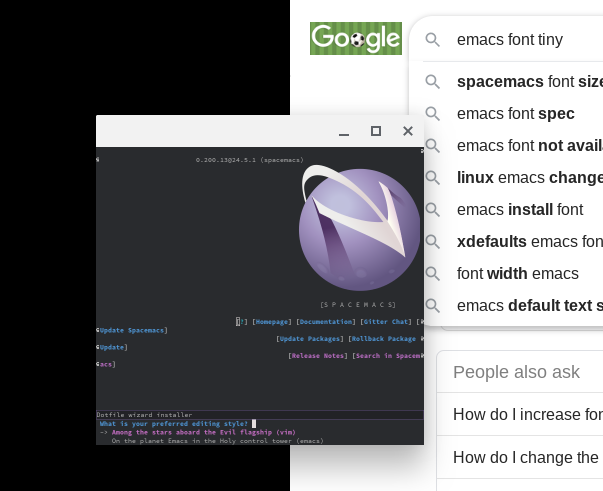Click the [Release Notes] button in Spacemacs
Image resolution: width=603 pixels, height=491 pixels.
point(318,356)
